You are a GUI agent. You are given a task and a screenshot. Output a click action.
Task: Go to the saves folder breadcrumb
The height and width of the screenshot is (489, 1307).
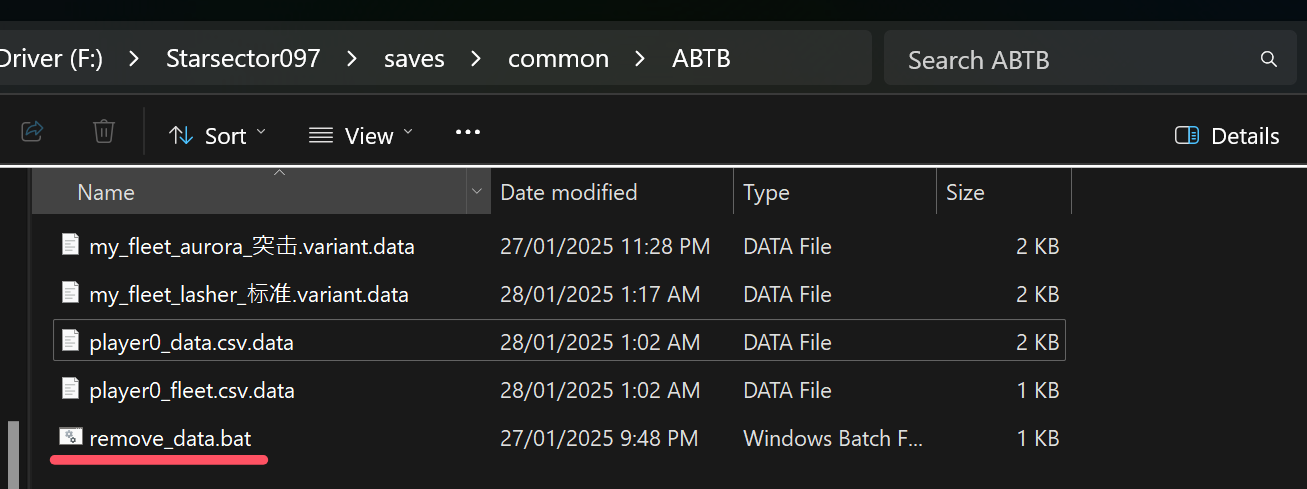414,59
